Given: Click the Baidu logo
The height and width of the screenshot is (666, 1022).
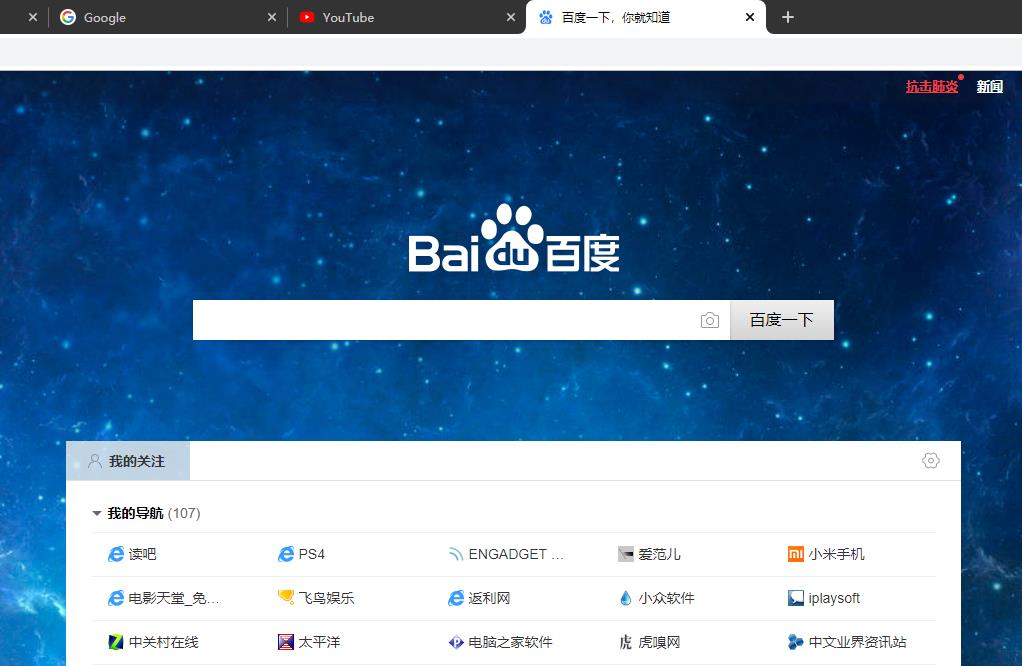Looking at the screenshot, I should click(514, 238).
